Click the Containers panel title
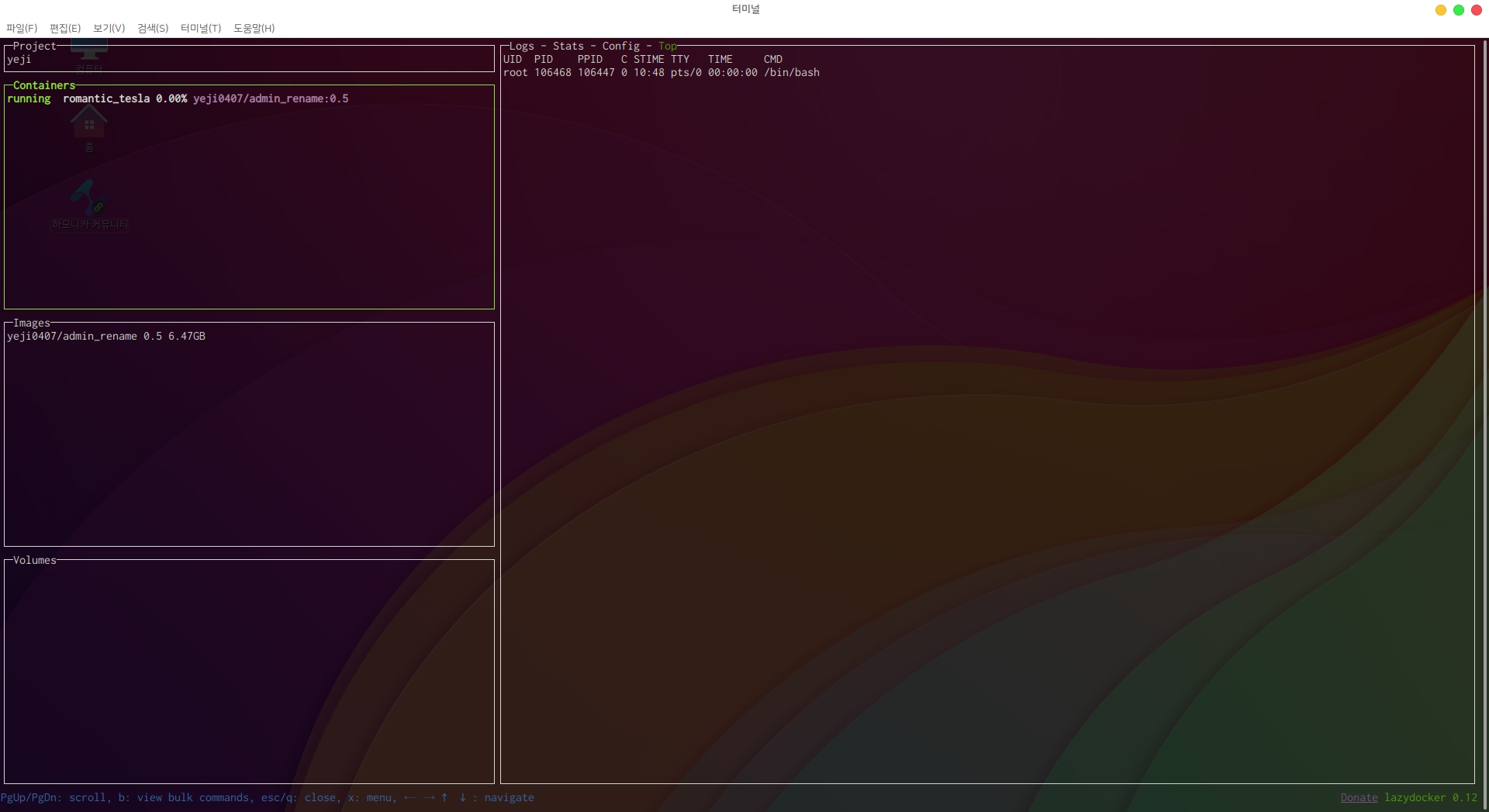The image size is (1489, 812). (44, 85)
